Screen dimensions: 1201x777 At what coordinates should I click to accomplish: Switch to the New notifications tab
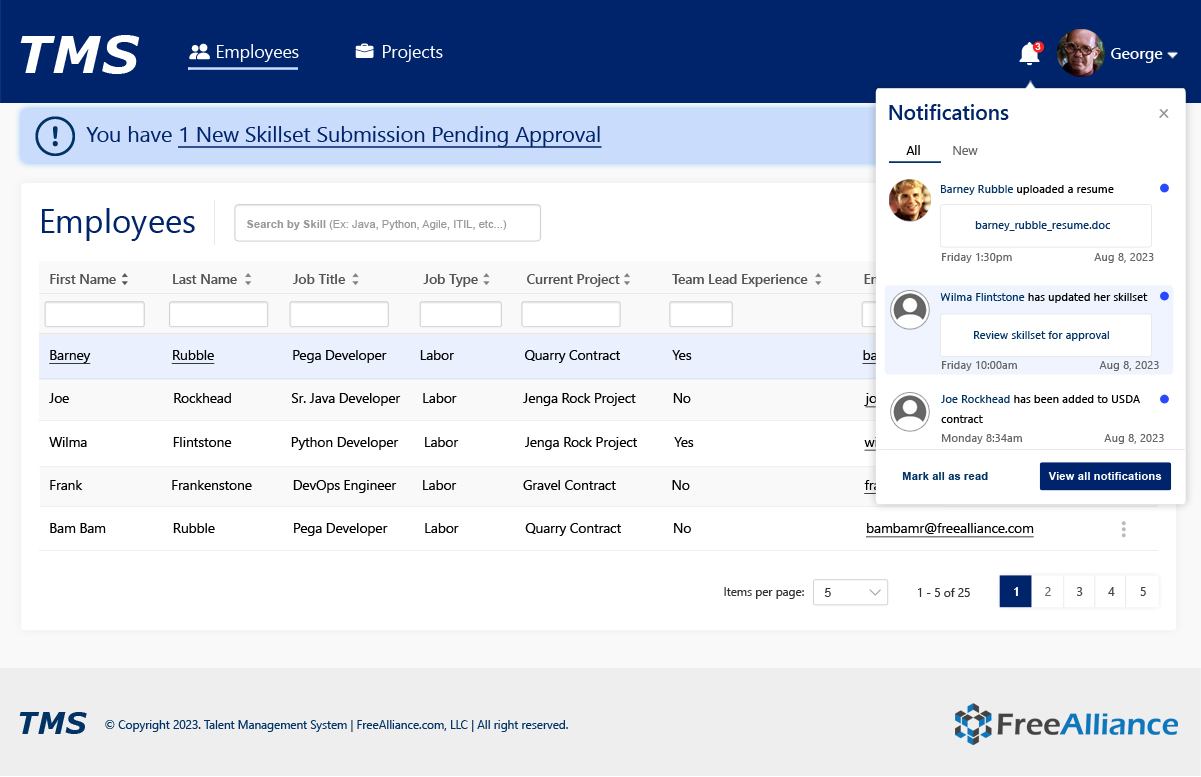[x=964, y=151]
